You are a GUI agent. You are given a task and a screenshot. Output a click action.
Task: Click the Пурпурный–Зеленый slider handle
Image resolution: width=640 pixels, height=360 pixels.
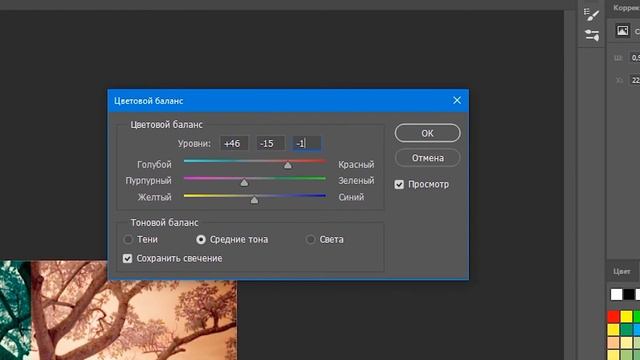coord(244,182)
